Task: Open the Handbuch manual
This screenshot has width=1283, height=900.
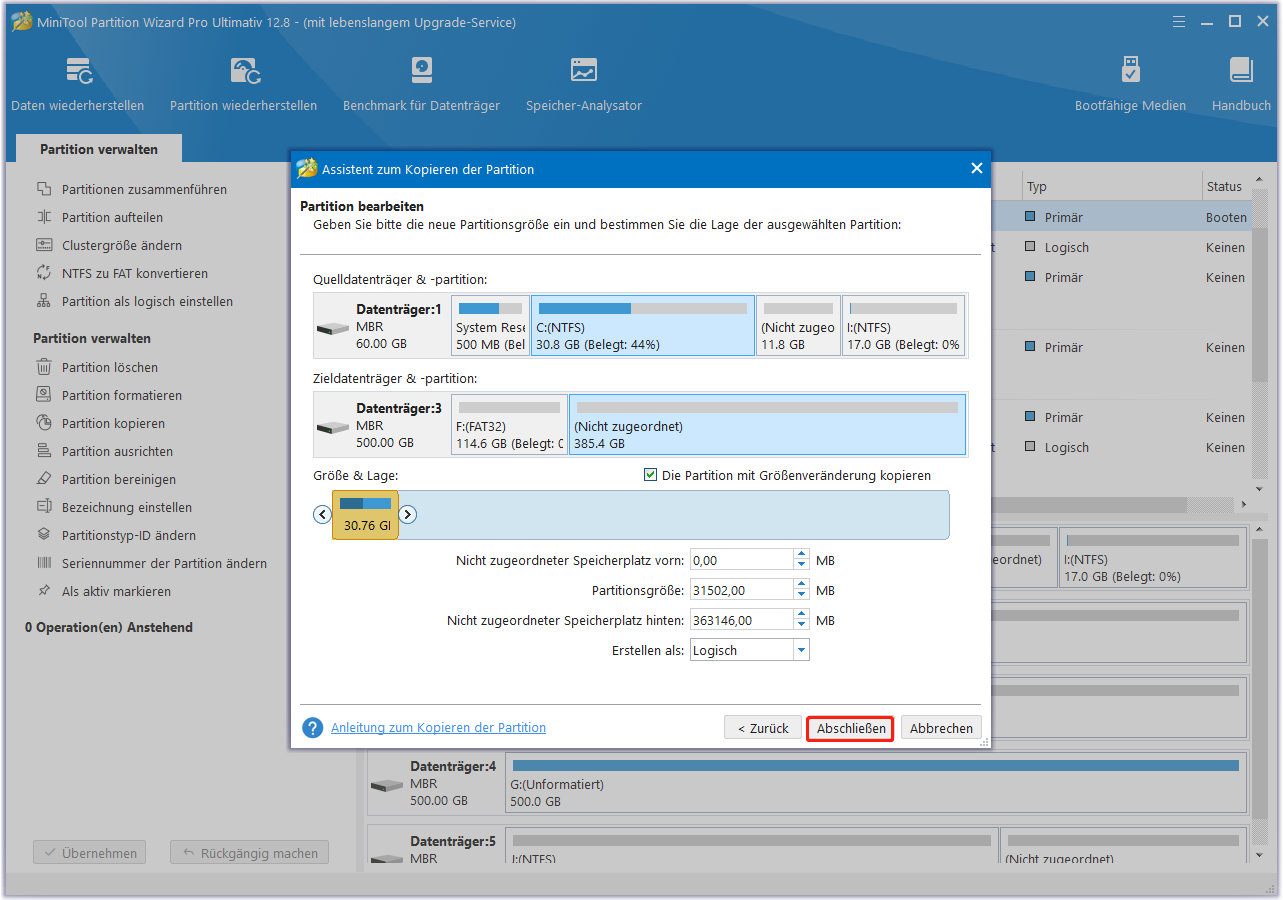Action: pyautogui.click(x=1241, y=84)
